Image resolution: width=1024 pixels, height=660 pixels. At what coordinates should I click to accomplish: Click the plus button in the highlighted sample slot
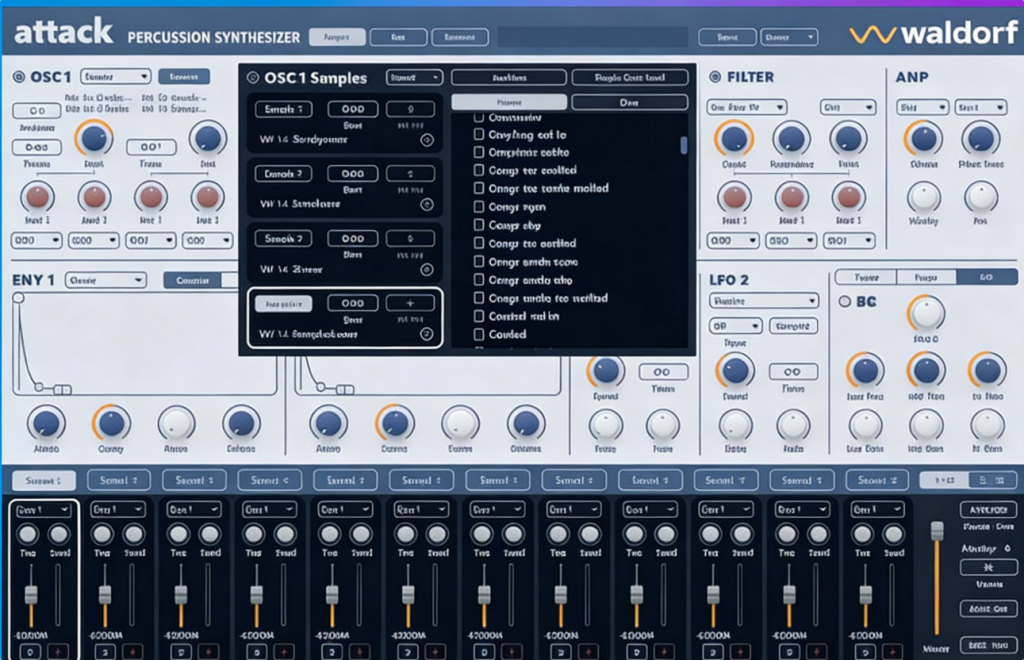pos(410,303)
